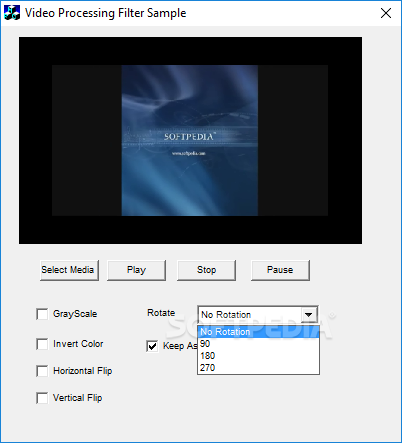Check the Horizontal Flip option
Image resolution: width=402 pixels, height=443 pixels.
(x=42, y=371)
